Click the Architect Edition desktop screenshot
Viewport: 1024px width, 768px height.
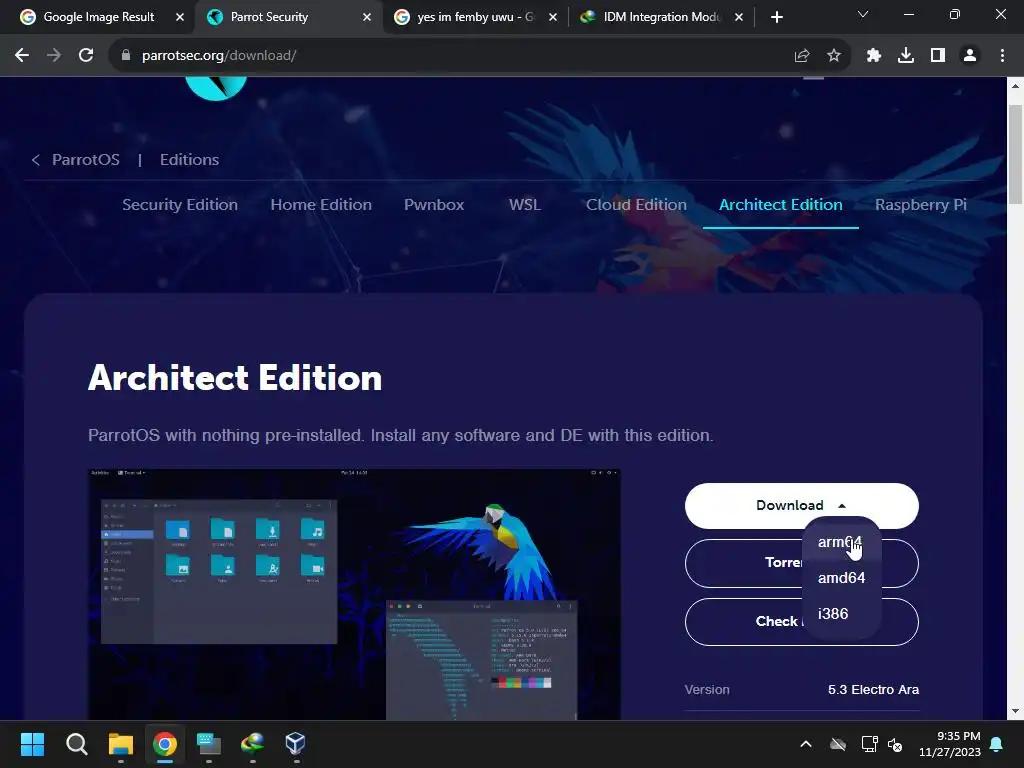click(354, 594)
